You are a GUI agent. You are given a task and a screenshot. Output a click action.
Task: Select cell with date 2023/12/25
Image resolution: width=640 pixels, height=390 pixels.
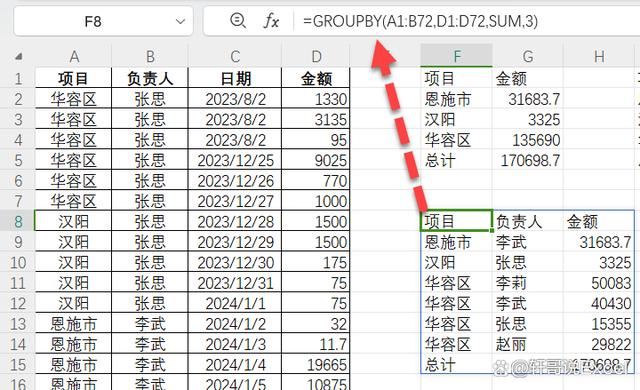coord(235,160)
